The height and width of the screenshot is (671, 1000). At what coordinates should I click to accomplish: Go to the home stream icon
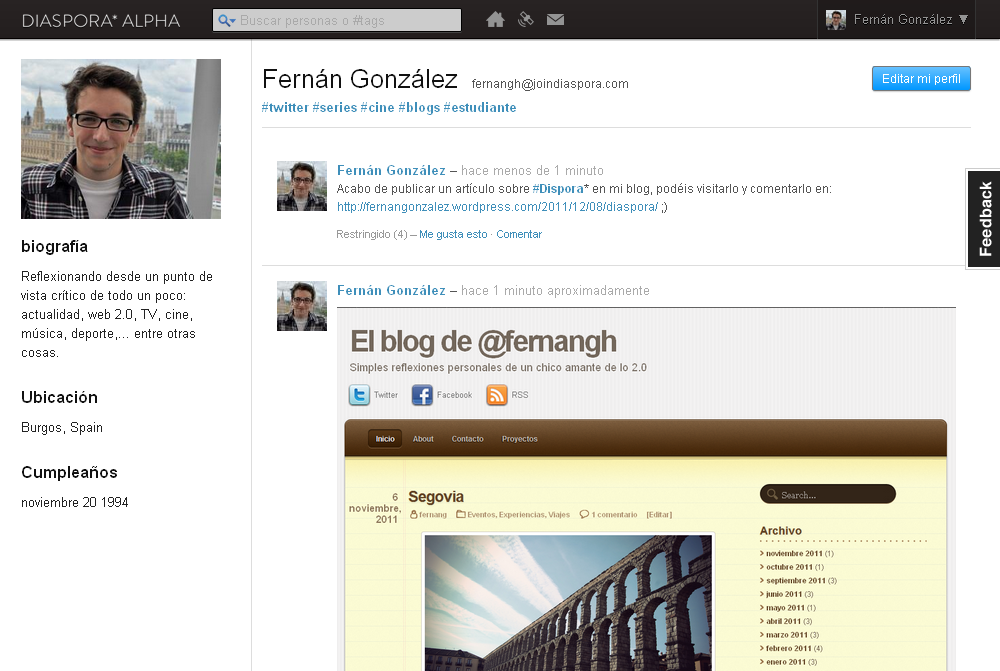pos(495,19)
